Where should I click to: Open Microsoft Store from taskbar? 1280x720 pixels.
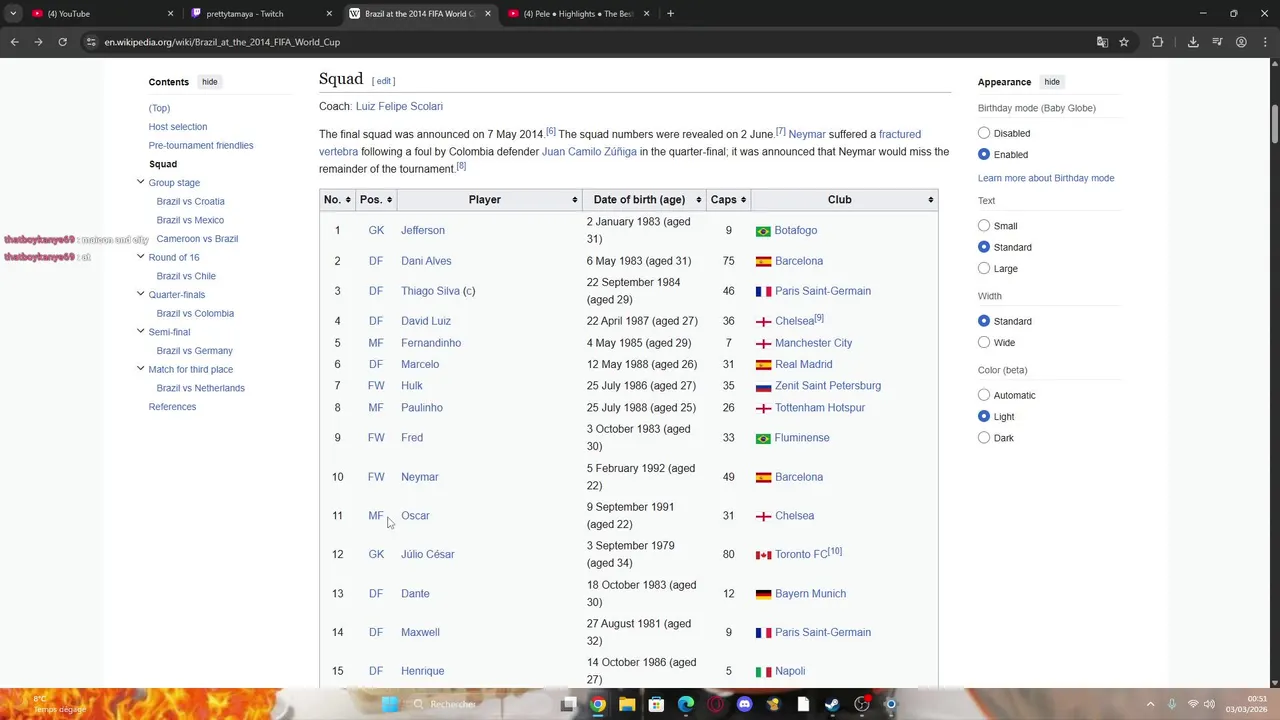click(656, 704)
